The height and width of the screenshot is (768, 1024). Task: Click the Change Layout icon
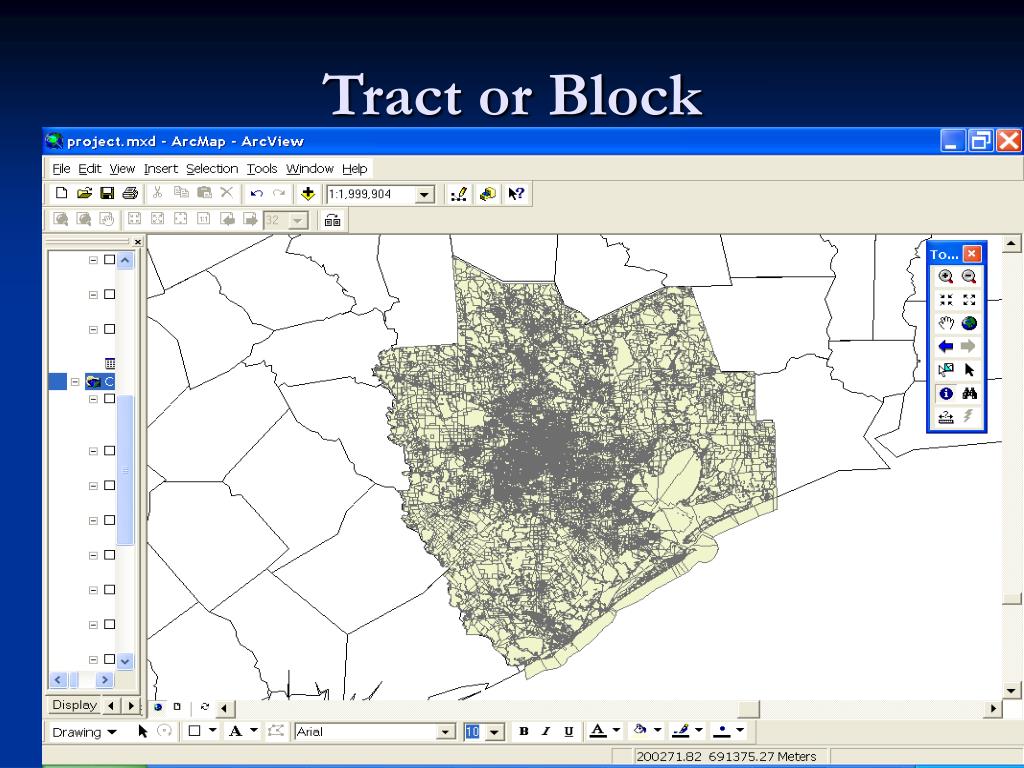[332, 220]
